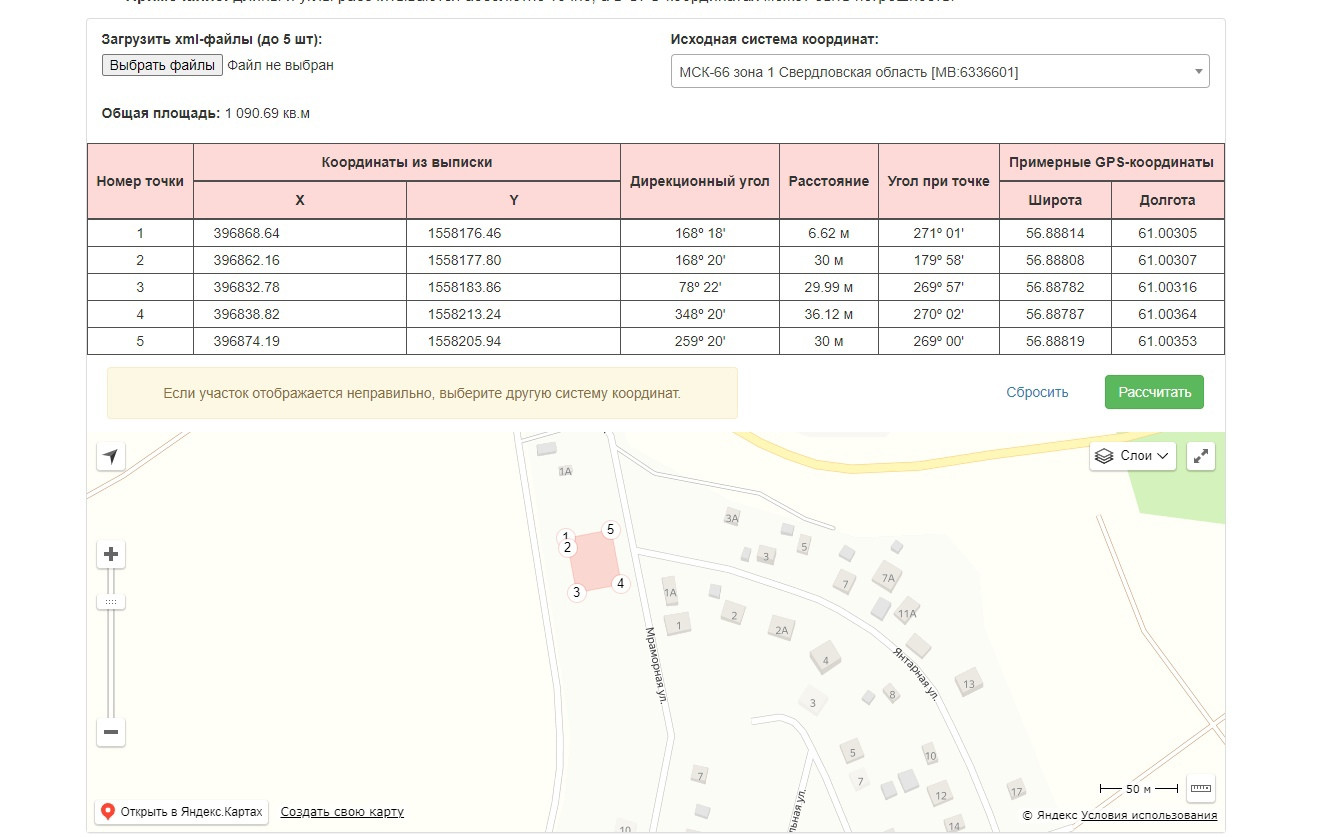Click the green Рассчитать button
1320x837 pixels.
coord(1154,392)
